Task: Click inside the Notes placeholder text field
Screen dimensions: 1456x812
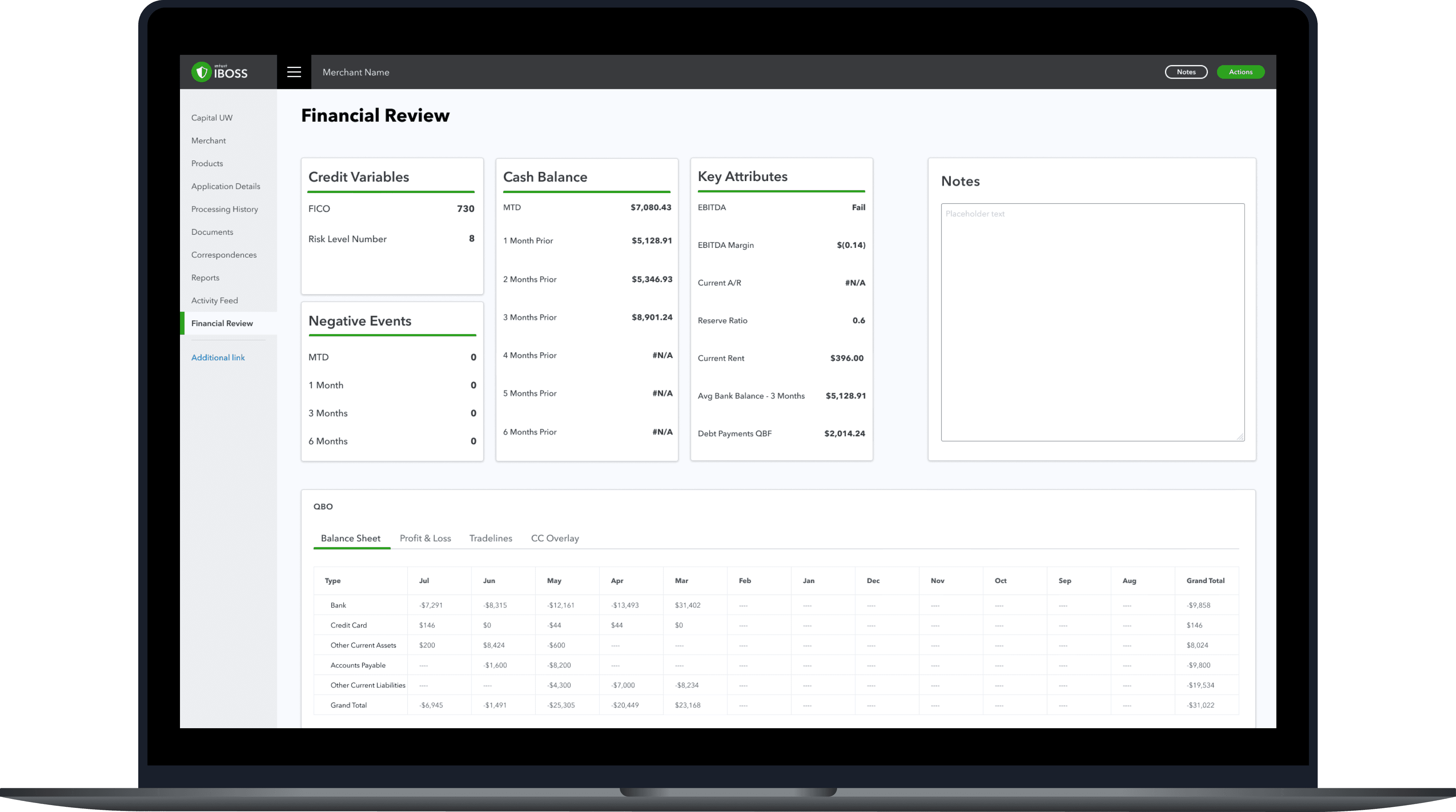Action: pos(1092,322)
